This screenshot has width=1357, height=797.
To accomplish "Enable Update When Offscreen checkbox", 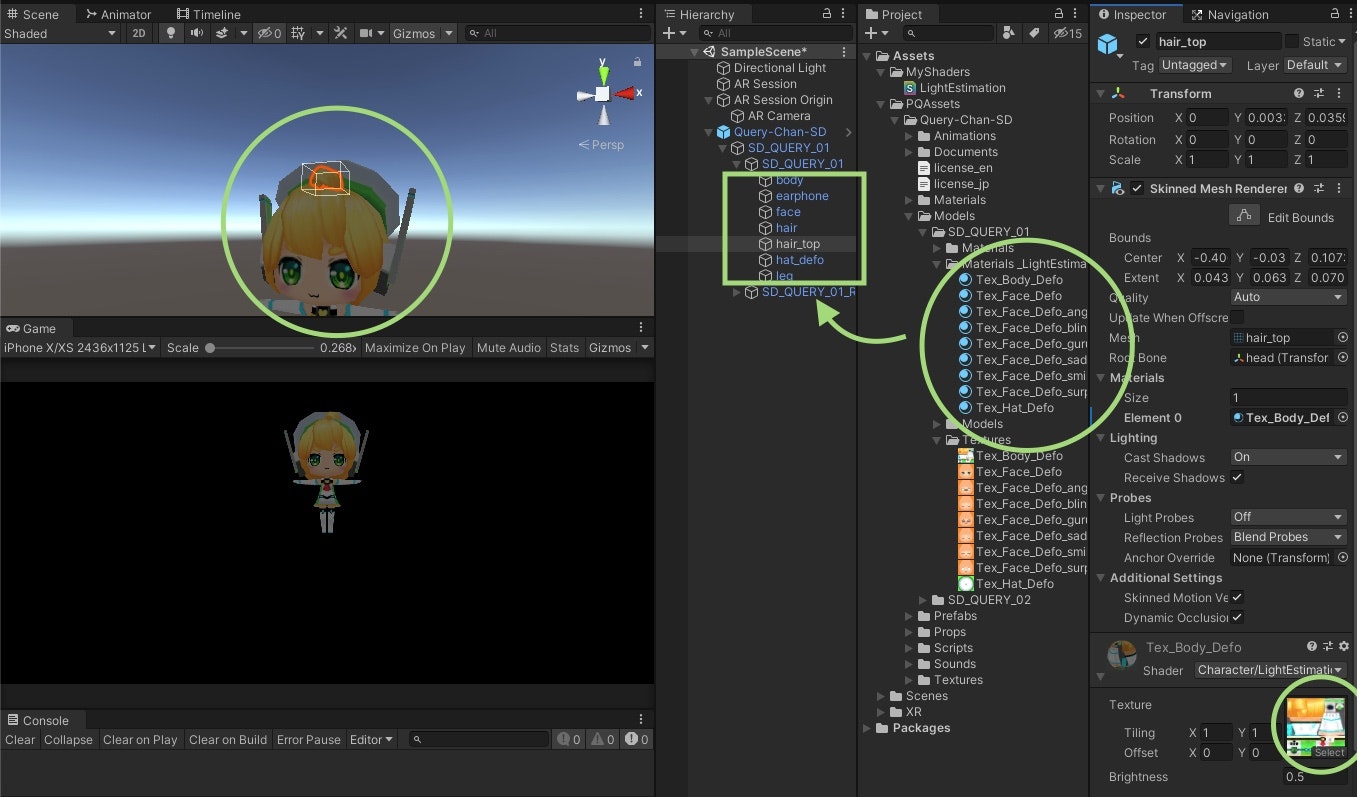I will point(1237,317).
